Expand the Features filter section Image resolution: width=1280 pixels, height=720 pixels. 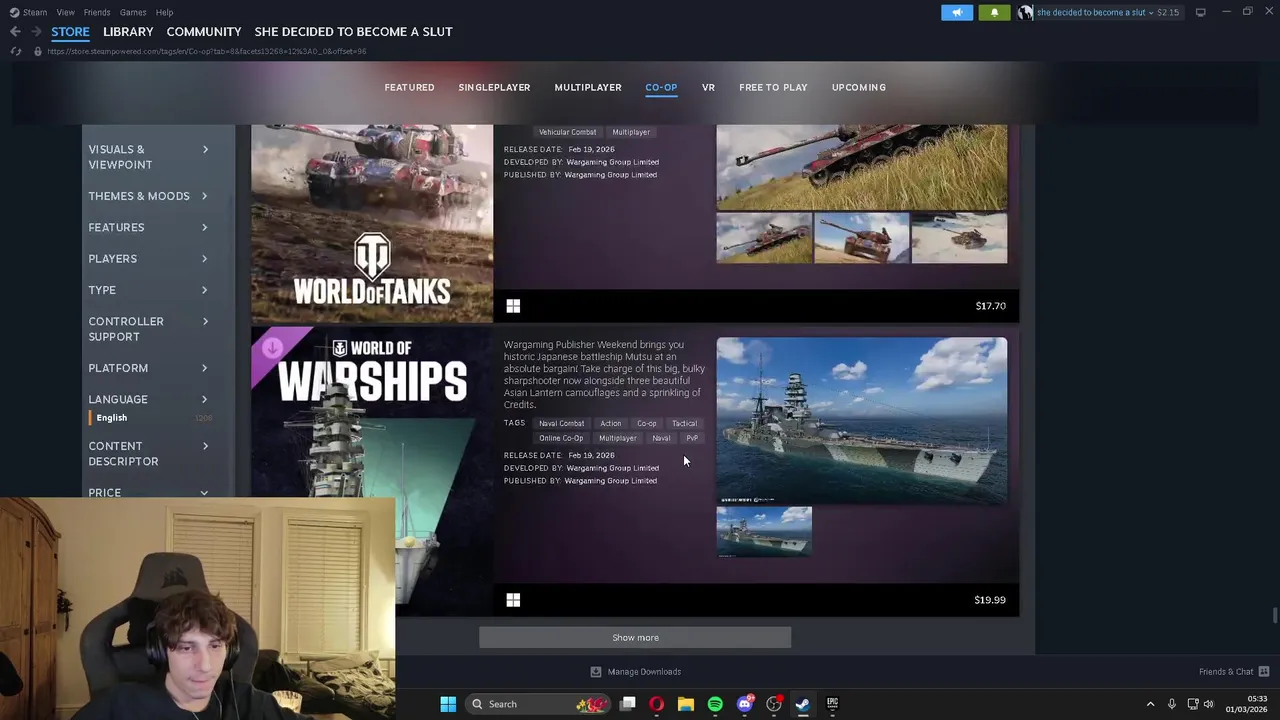[149, 227]
